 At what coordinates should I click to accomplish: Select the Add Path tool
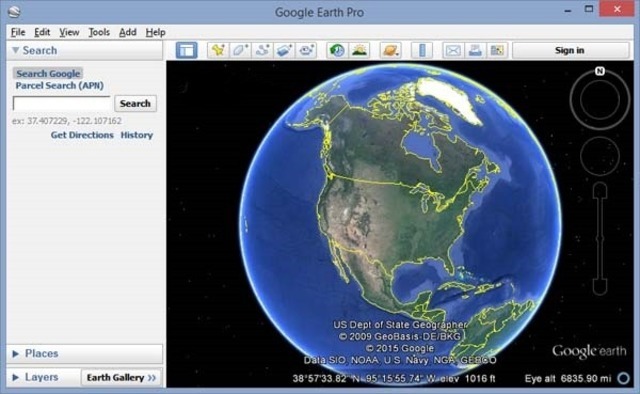point(262,50)
